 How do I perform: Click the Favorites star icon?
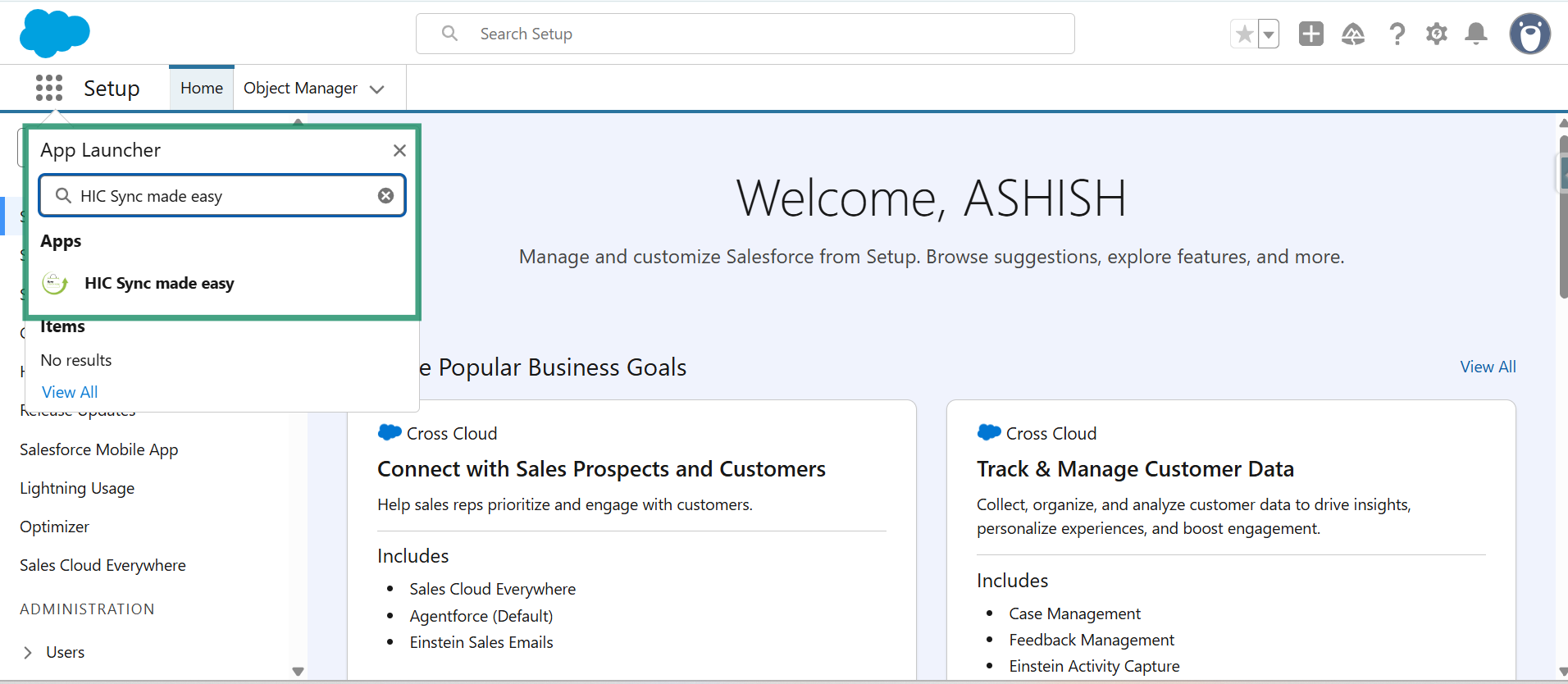[x=1244, y=34]
